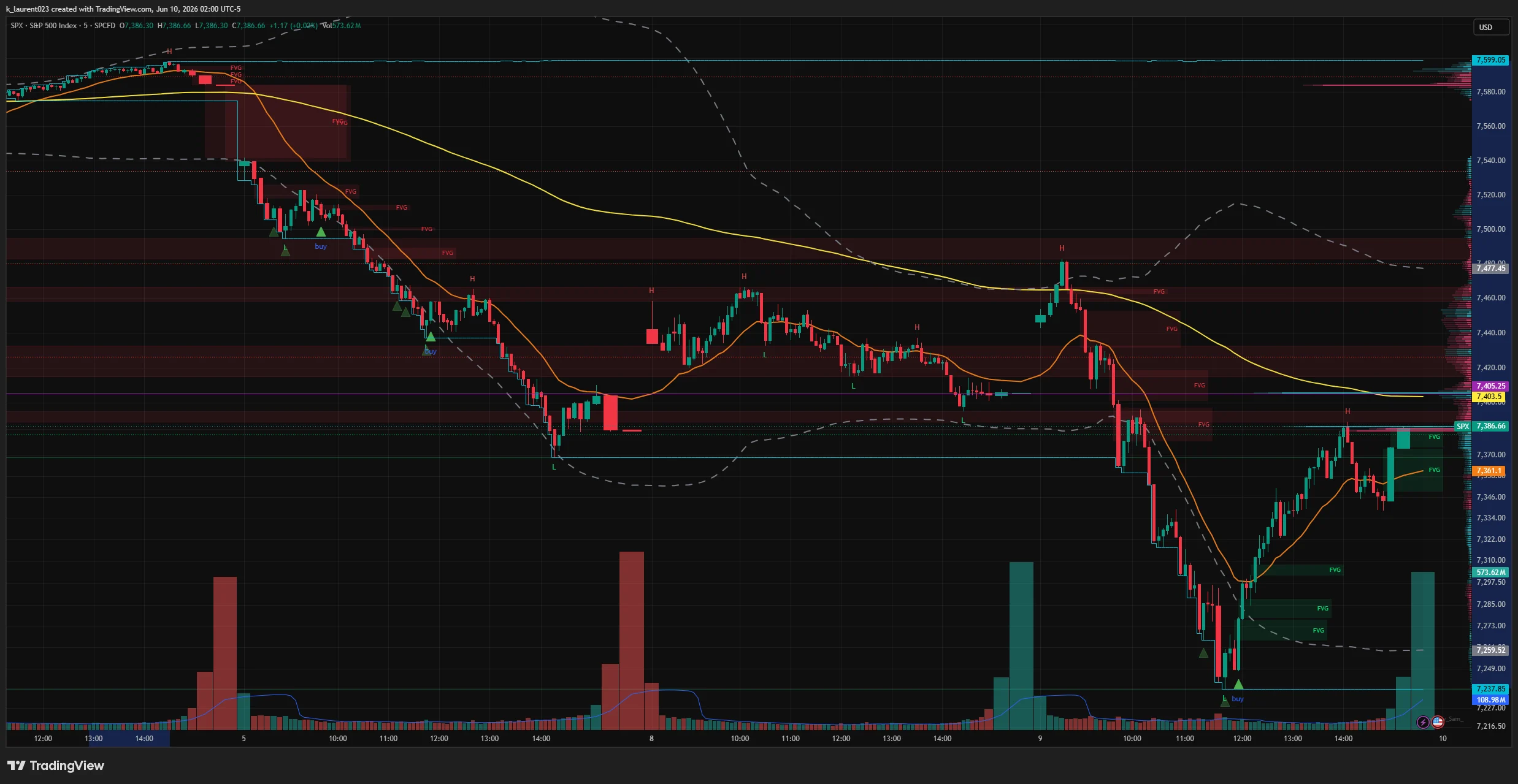Select the 573.62M volume label on the scale
This screenshot has height=784, width=1518.
click(x=1490, y=573)
